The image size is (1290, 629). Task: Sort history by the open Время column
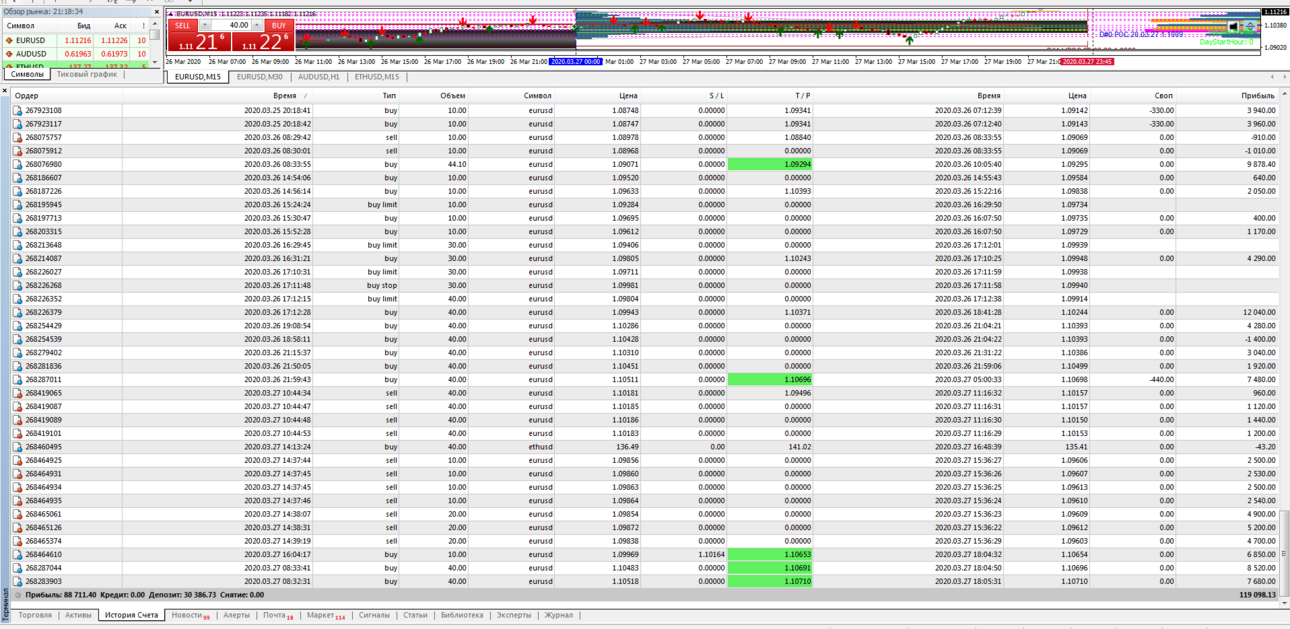218,96
